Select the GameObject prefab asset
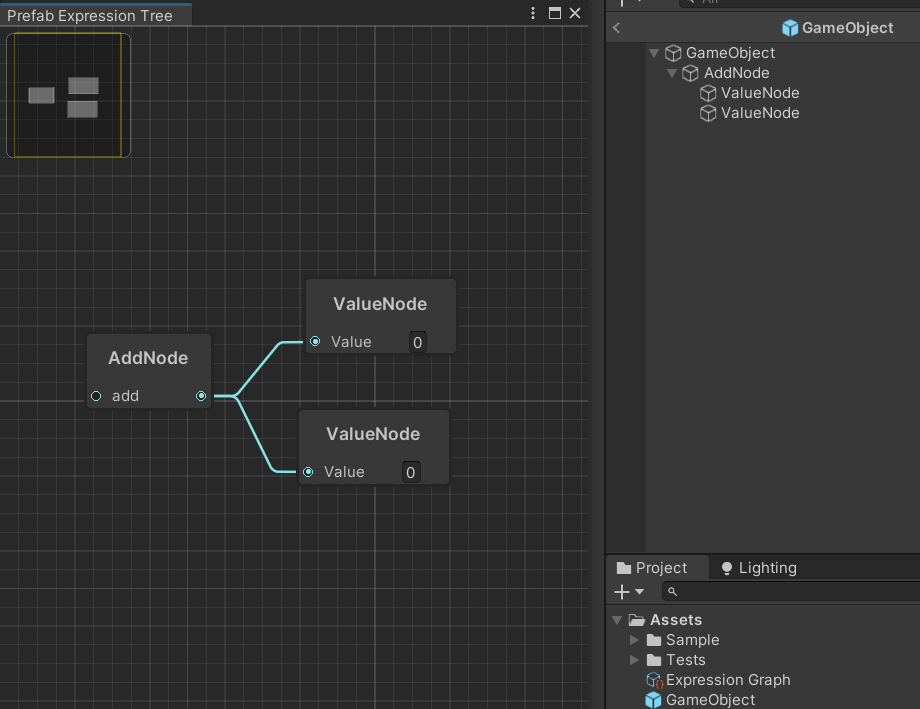Image resolution: width=920 pixels, height=709 pixels. (x=710, y=700)
